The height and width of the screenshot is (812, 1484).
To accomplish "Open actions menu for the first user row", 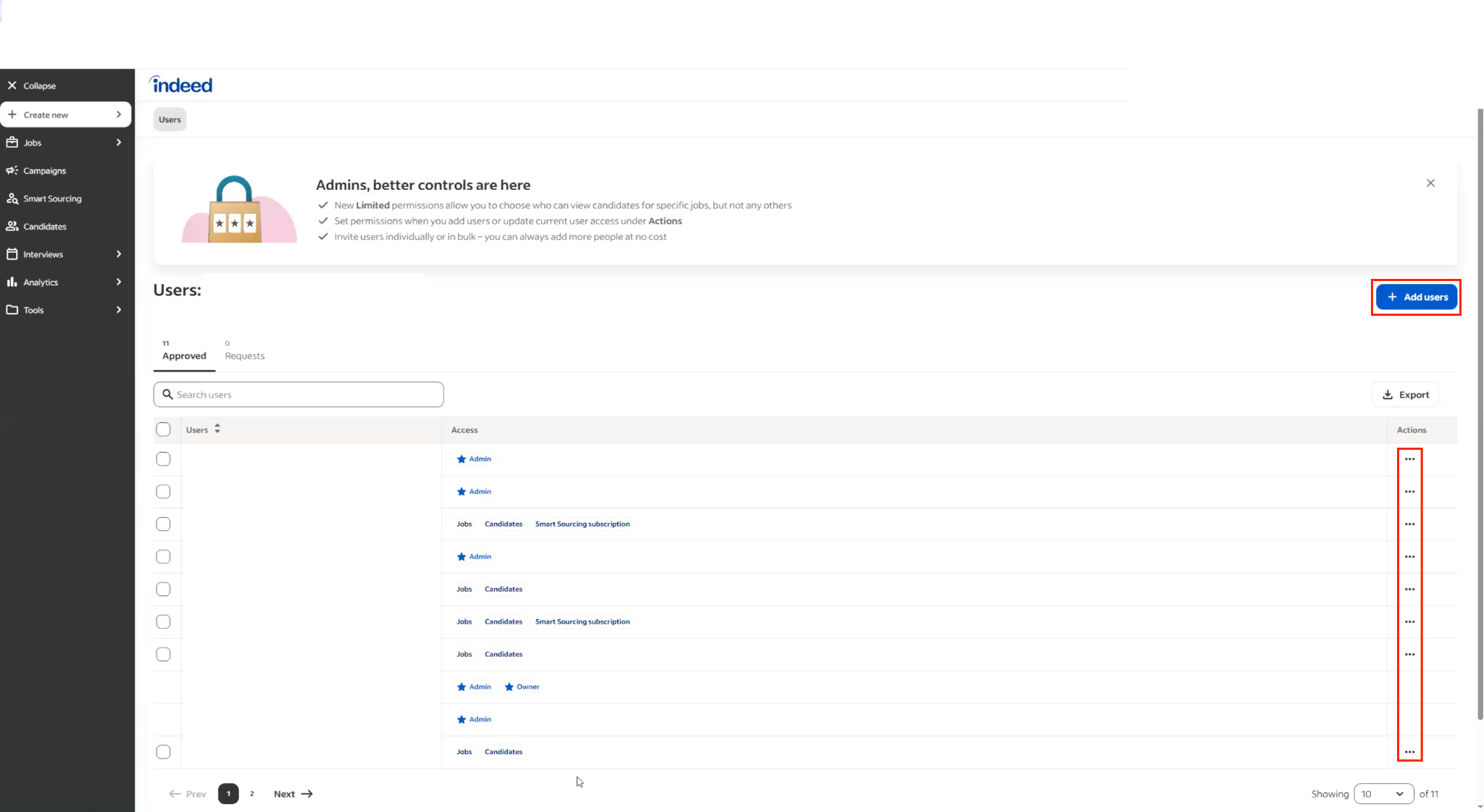I will tap(1409, 459).
